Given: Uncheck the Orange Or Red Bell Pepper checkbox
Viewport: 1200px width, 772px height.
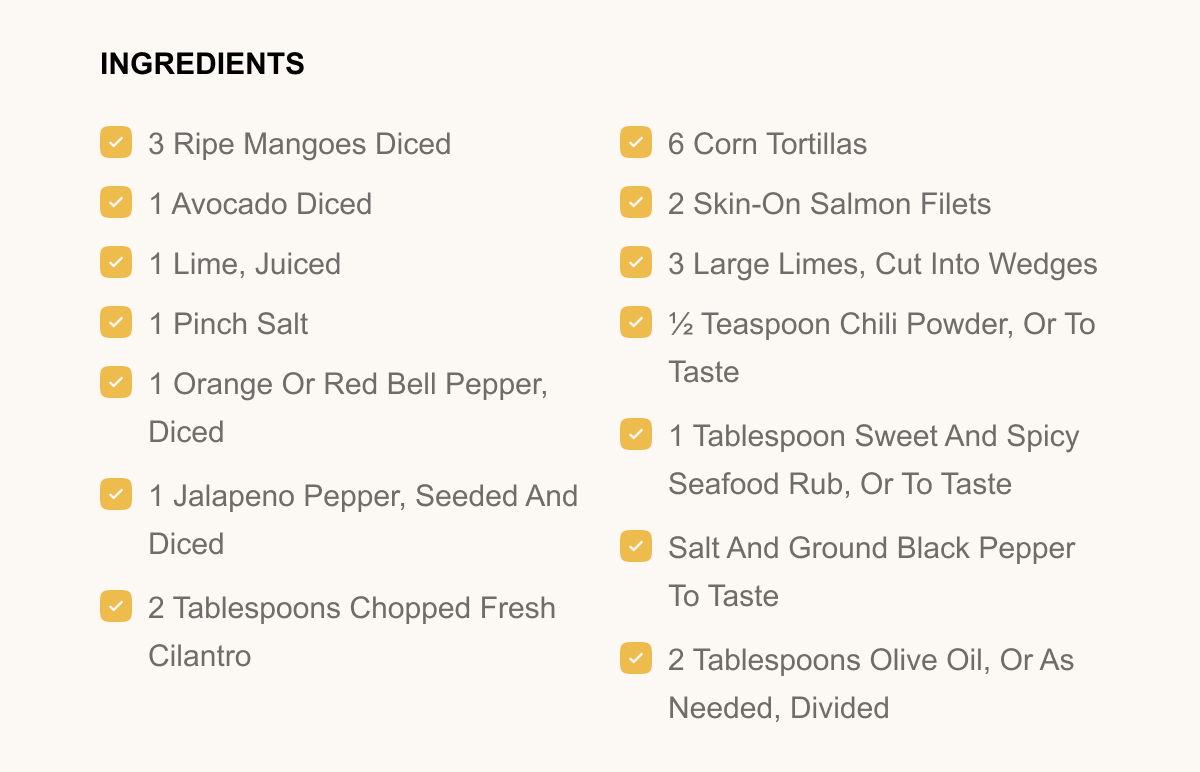Looking at the screenshot, I should (116, 382).
